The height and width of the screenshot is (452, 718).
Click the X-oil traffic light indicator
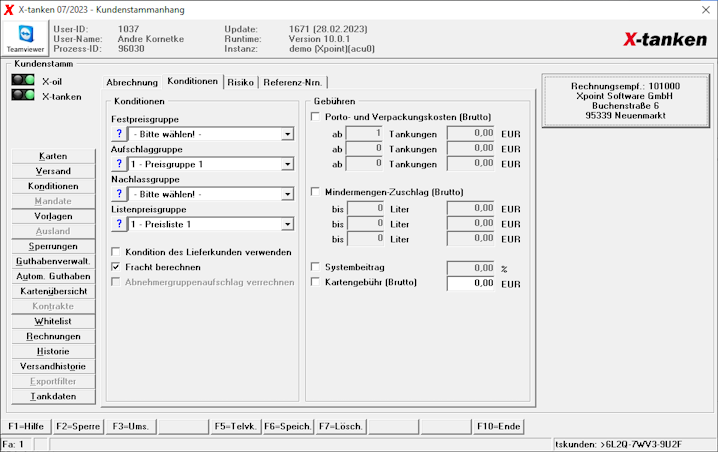pos(23,80)
